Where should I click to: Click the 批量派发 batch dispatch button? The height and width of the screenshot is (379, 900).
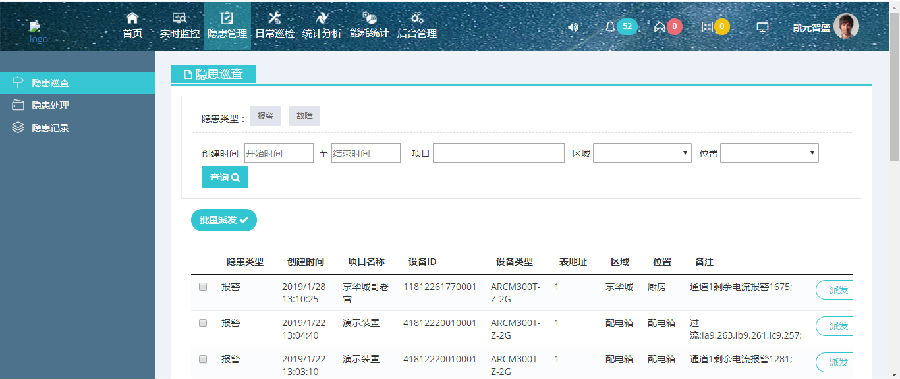point(224,220)
